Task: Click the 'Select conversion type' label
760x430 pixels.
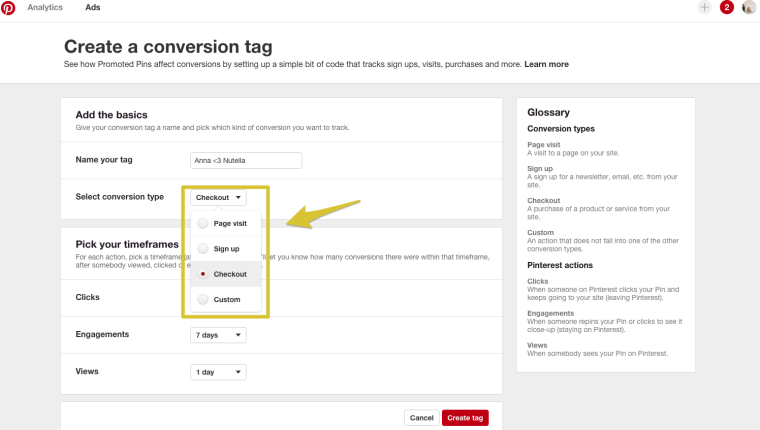Action: point(120,197)
